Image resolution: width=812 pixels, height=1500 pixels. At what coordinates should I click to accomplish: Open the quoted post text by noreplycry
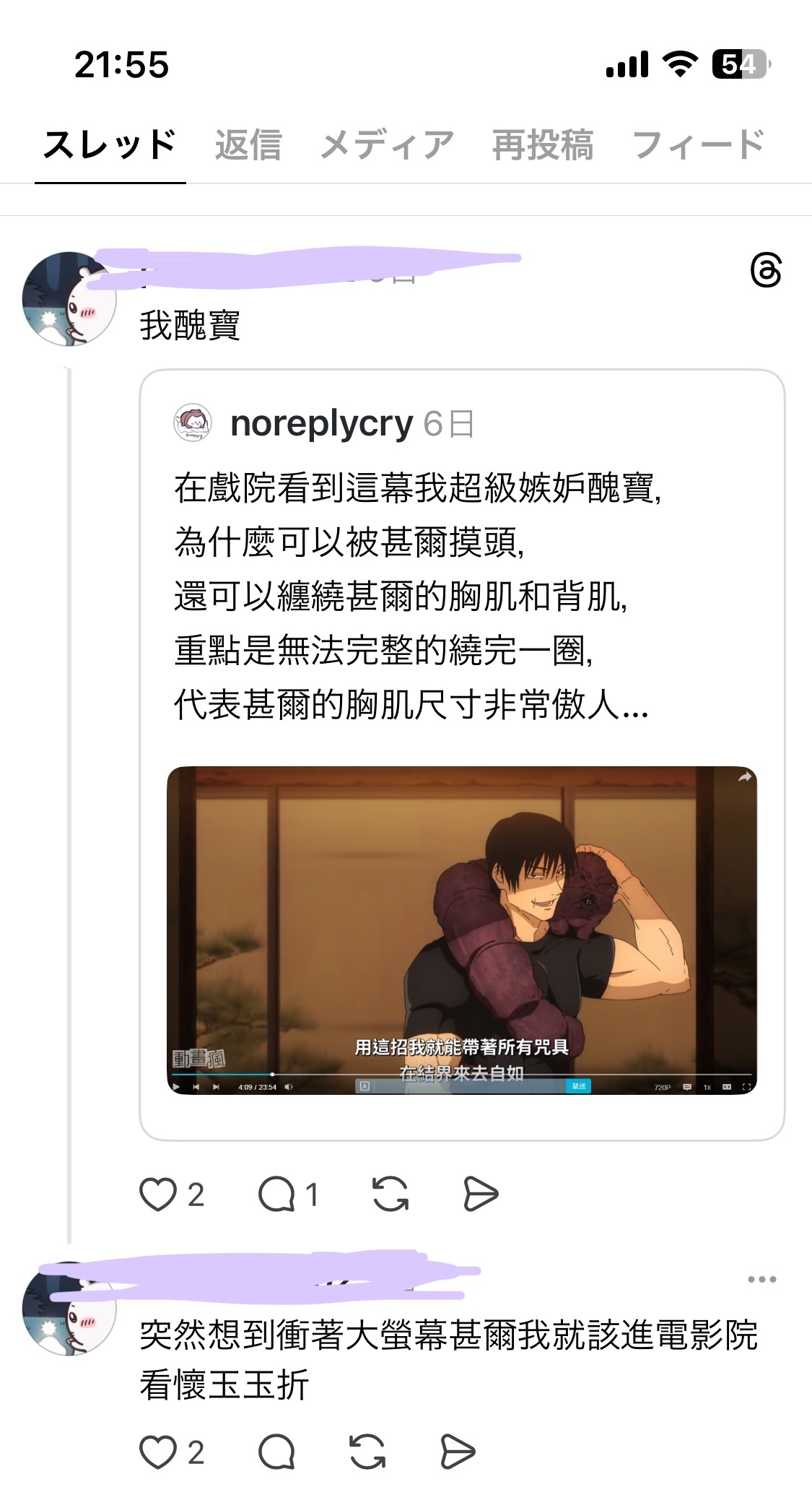click(417, 596)
